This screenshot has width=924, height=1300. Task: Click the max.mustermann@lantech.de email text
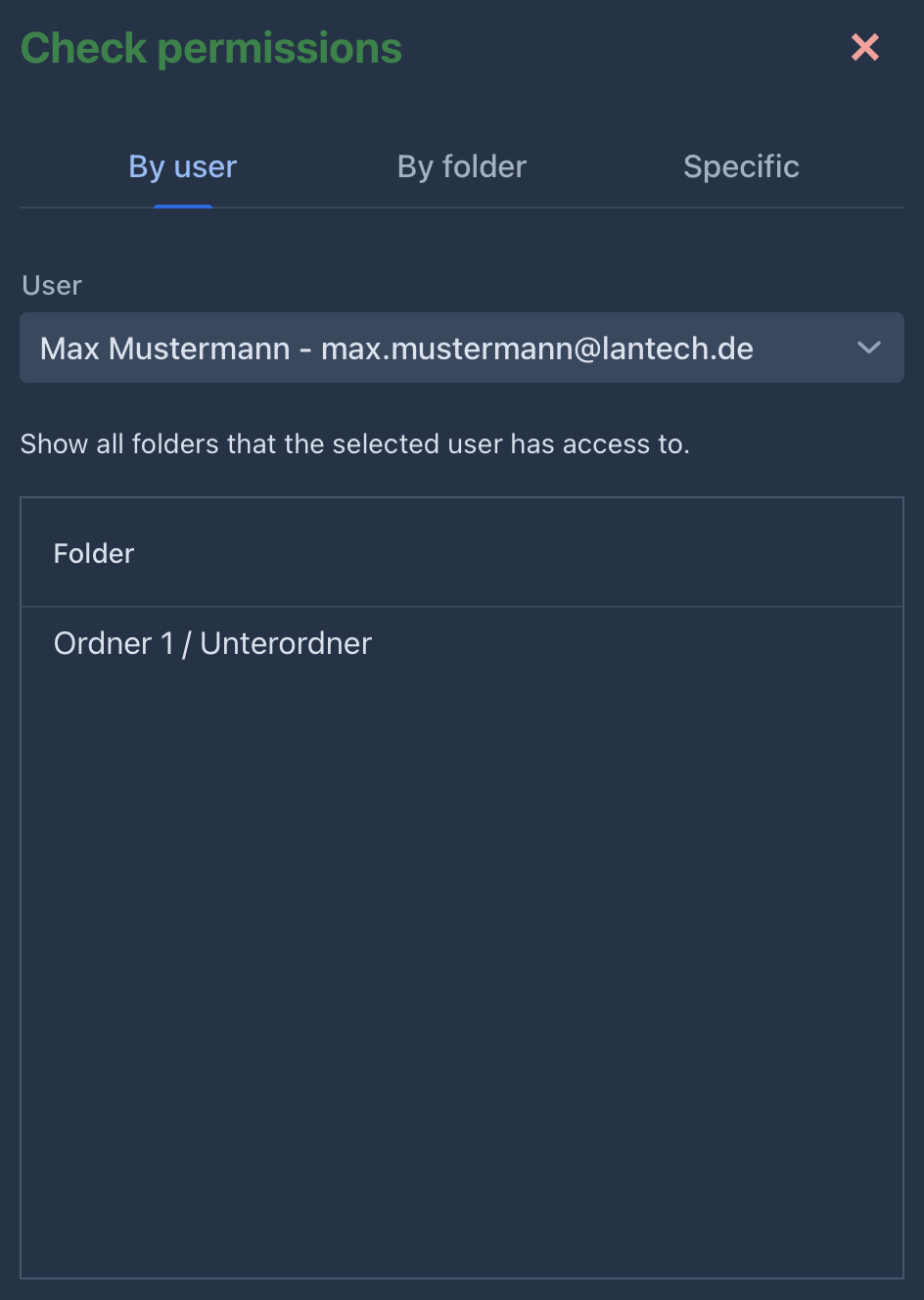[x=537, y=348]
